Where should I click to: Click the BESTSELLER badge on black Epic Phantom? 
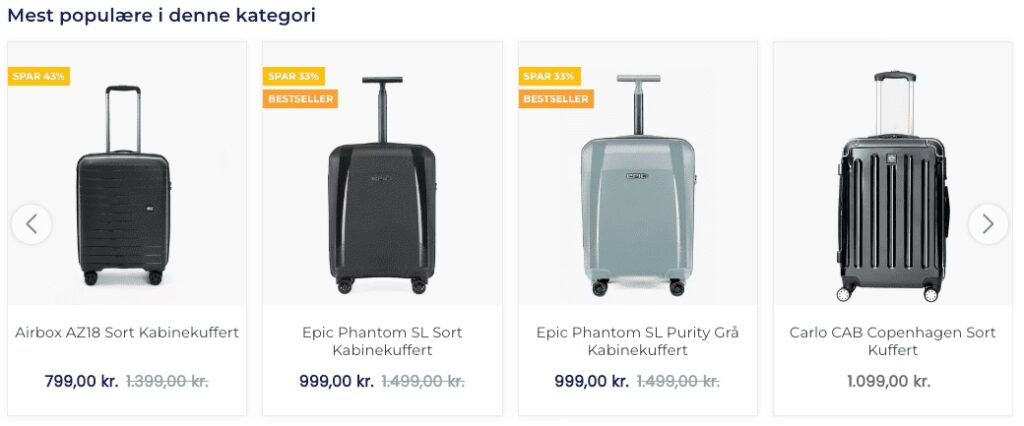coord(300,98)
